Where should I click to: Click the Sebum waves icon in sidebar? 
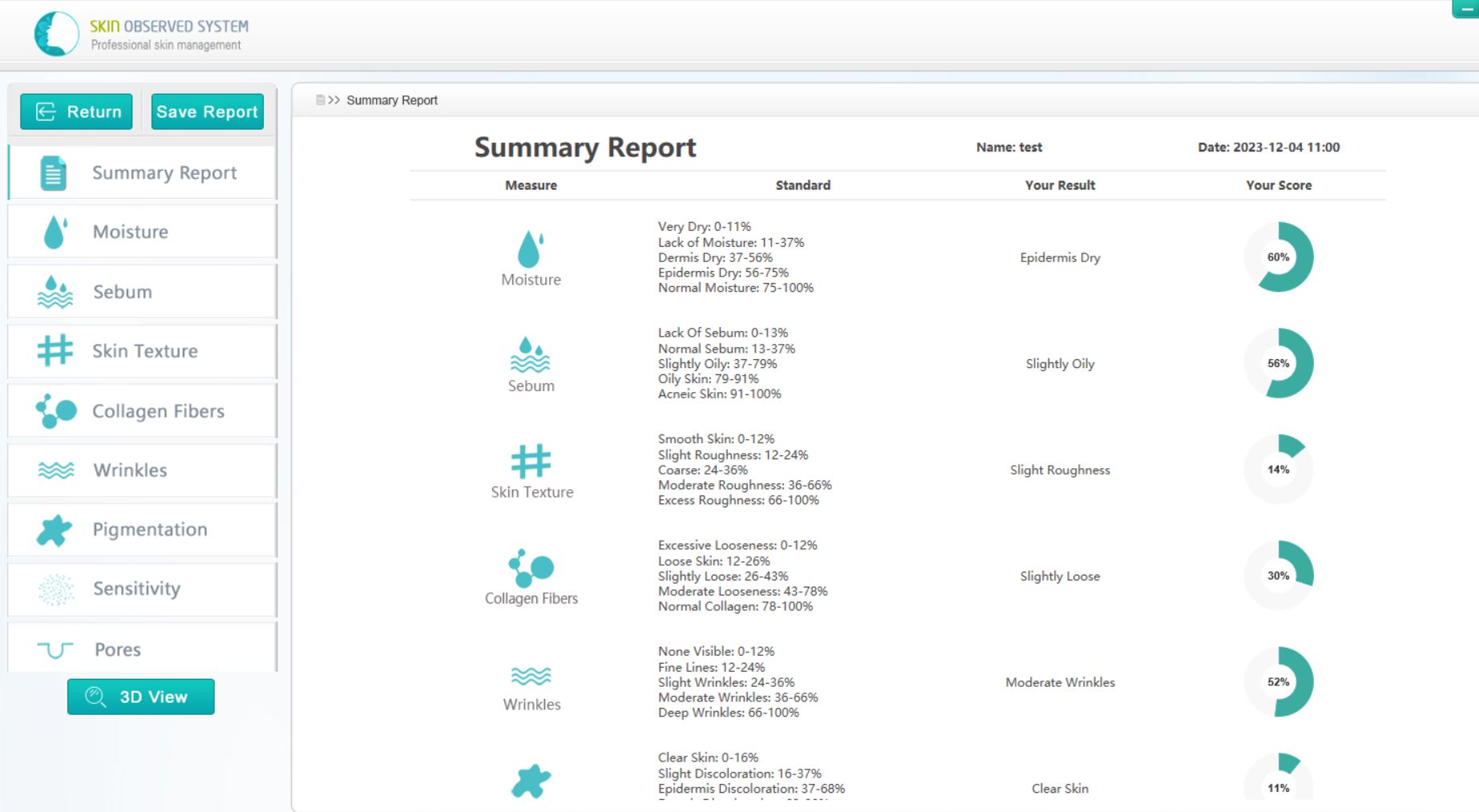click(x=55, y=293)
